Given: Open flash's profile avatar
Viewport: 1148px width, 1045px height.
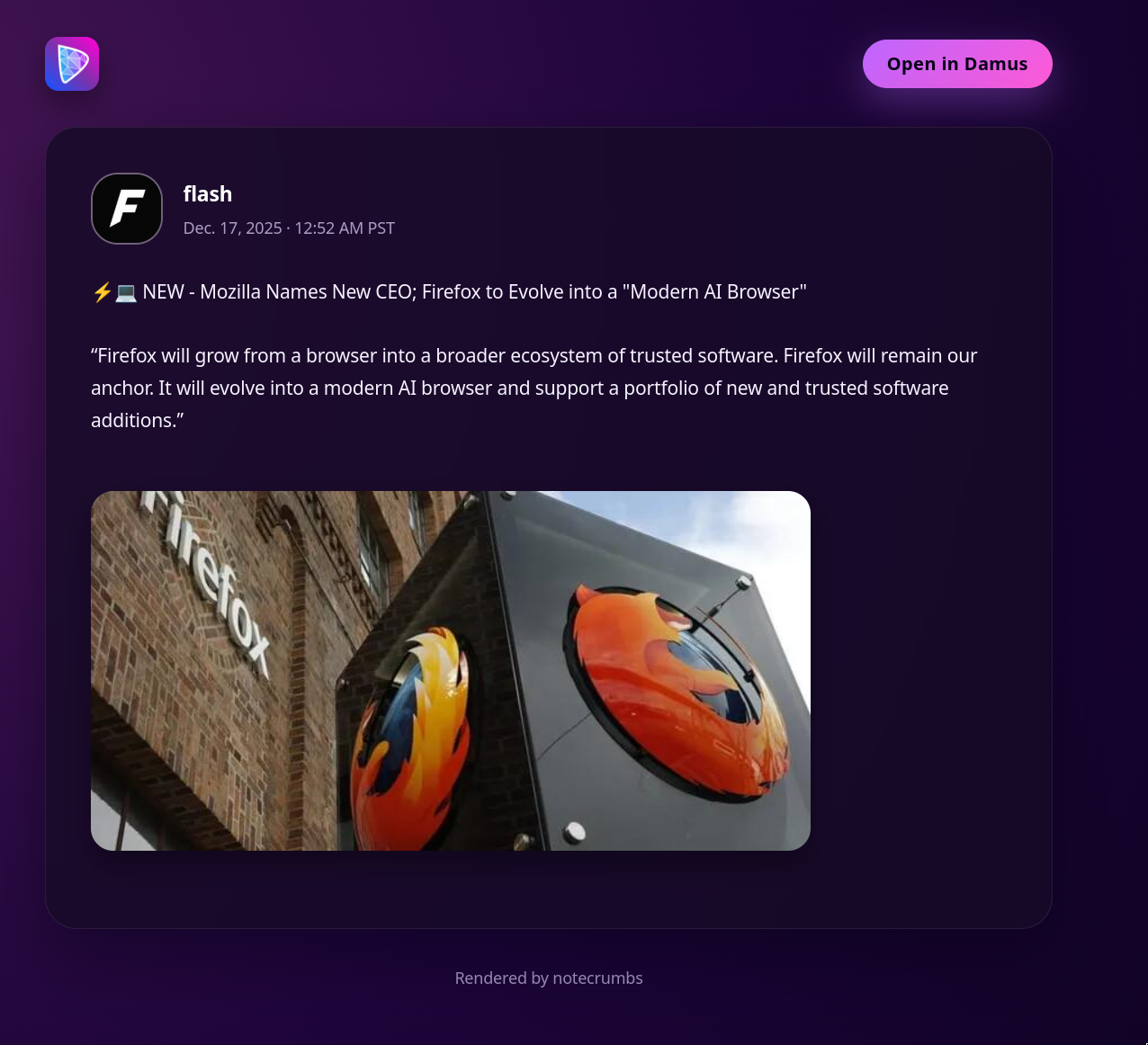Looking at the screenshot, I should click(127, 209).
